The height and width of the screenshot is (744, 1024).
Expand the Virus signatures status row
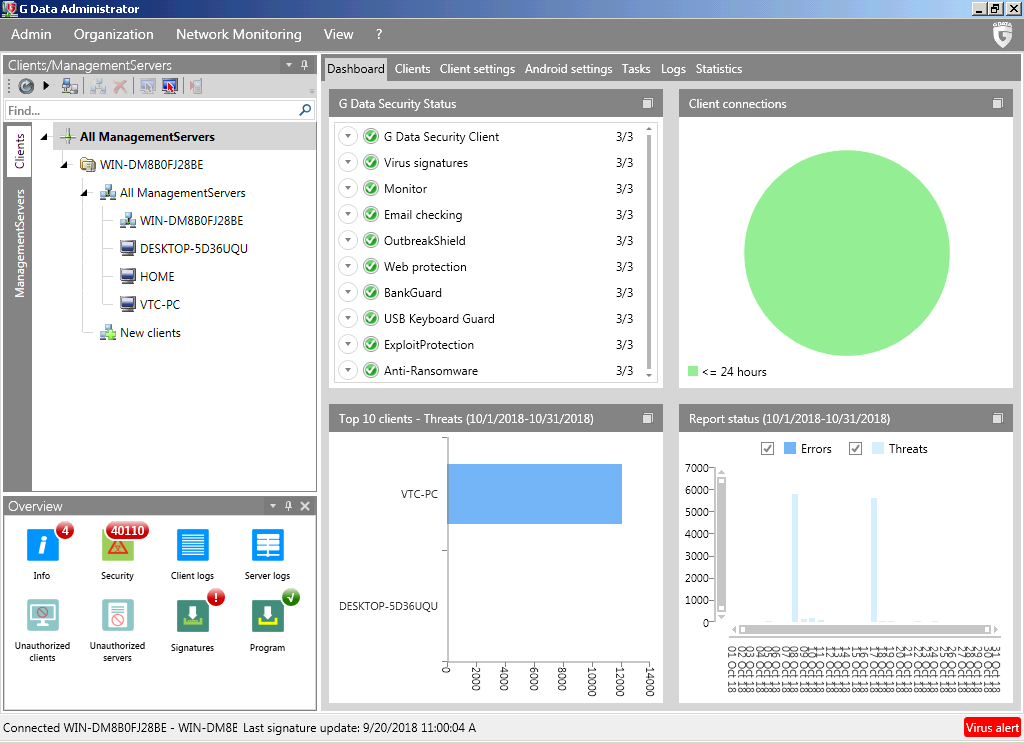(348, 163)
